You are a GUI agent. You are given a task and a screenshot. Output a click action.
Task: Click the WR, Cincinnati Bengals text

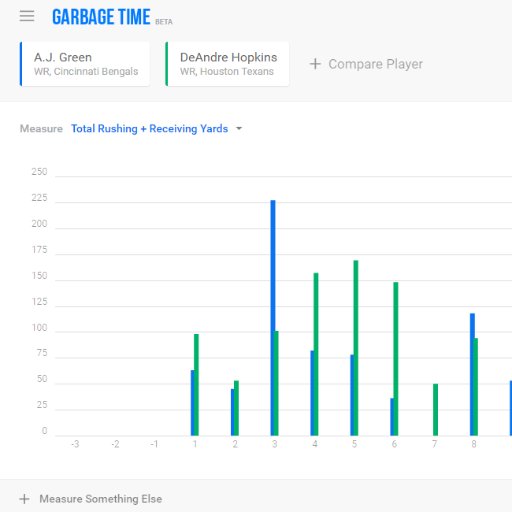86,71
